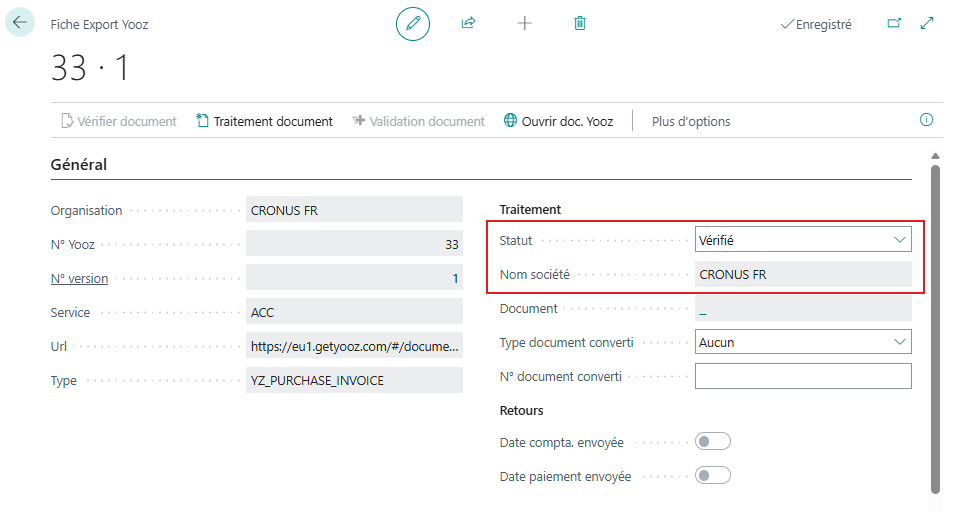Image resolution: width=974 pixels, height=511 pixels.
Task: Create new record with plus icon
Action: pos(524,23)
